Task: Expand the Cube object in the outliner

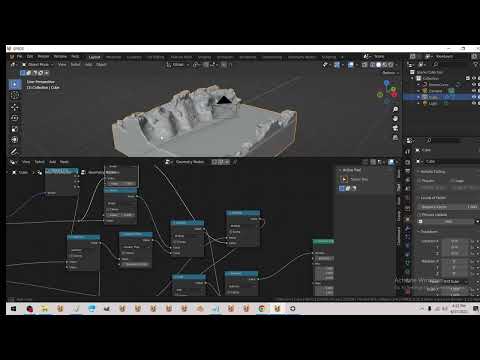Action: tap(419, 97)
